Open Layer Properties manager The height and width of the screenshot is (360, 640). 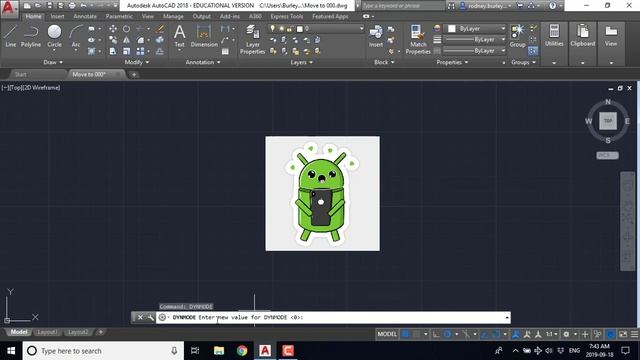(252, 39)
